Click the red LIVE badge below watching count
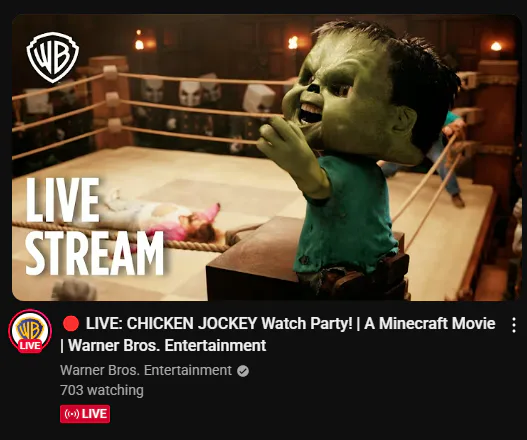Screen dimensions: 527x440 coord(85,414)
